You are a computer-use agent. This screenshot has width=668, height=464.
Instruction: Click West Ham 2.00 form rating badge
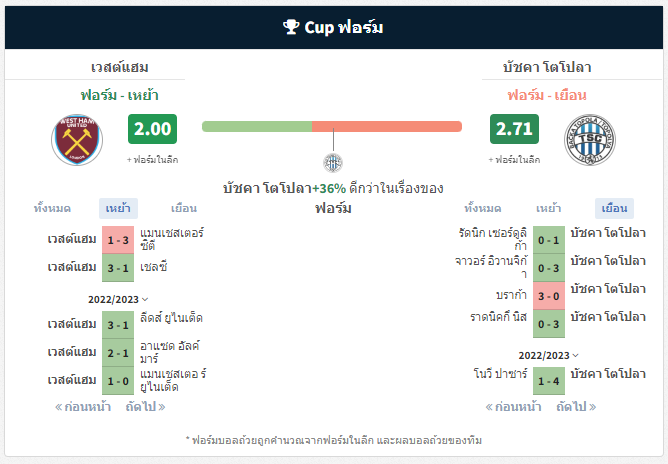coord(153,129)
